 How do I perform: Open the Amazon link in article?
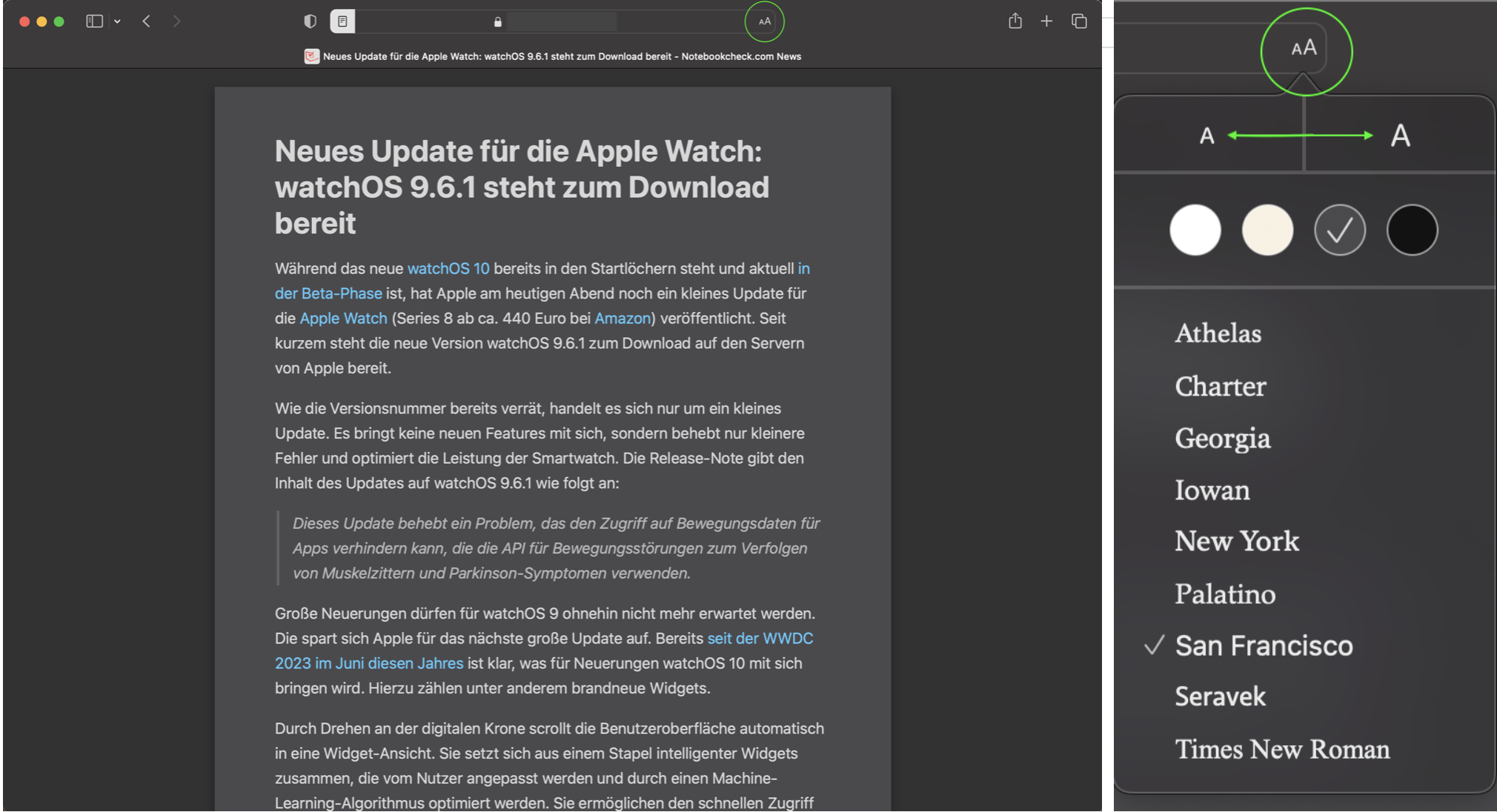coord(622,318)
